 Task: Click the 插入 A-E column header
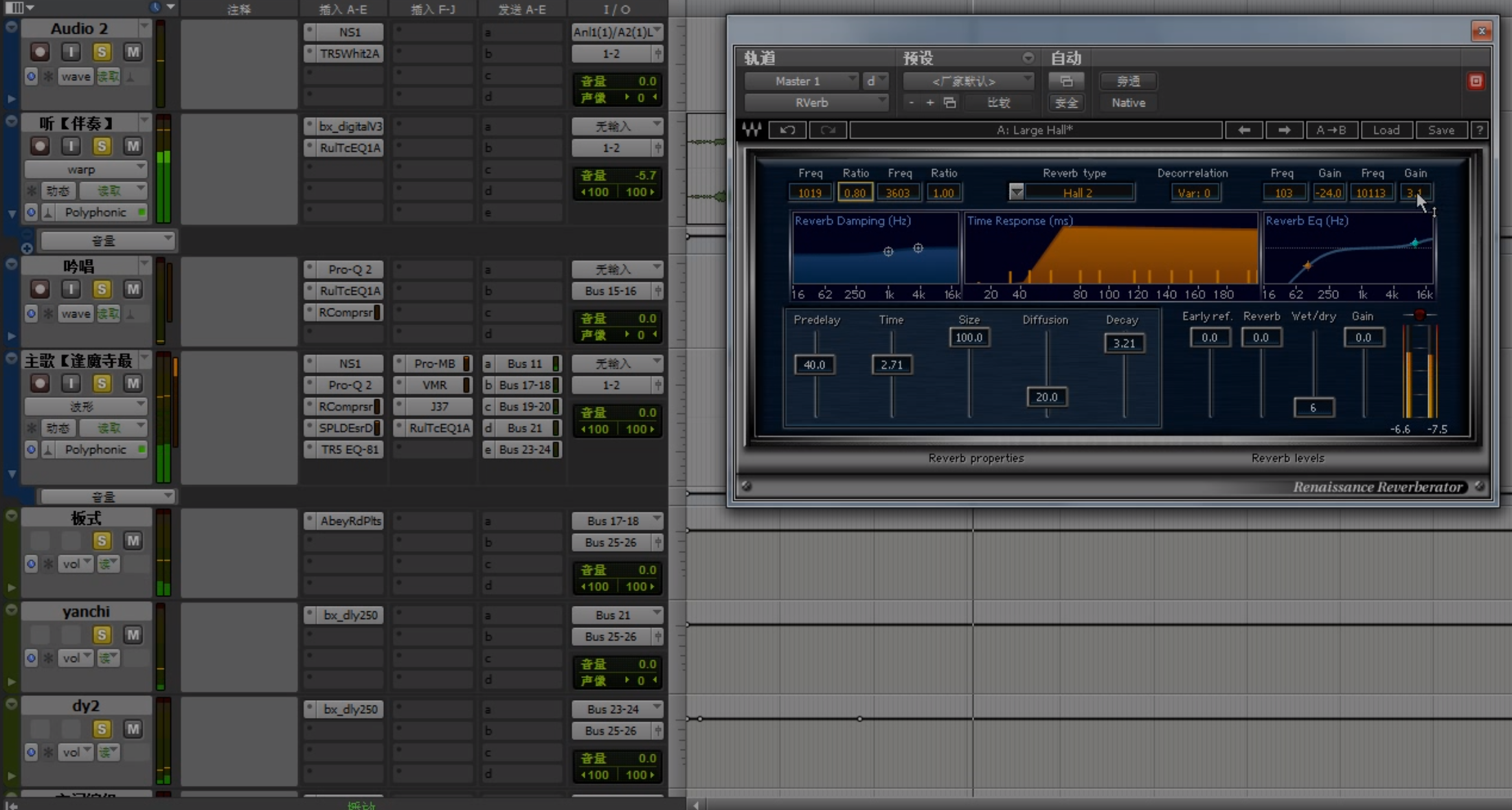click(x=343, y=9)
